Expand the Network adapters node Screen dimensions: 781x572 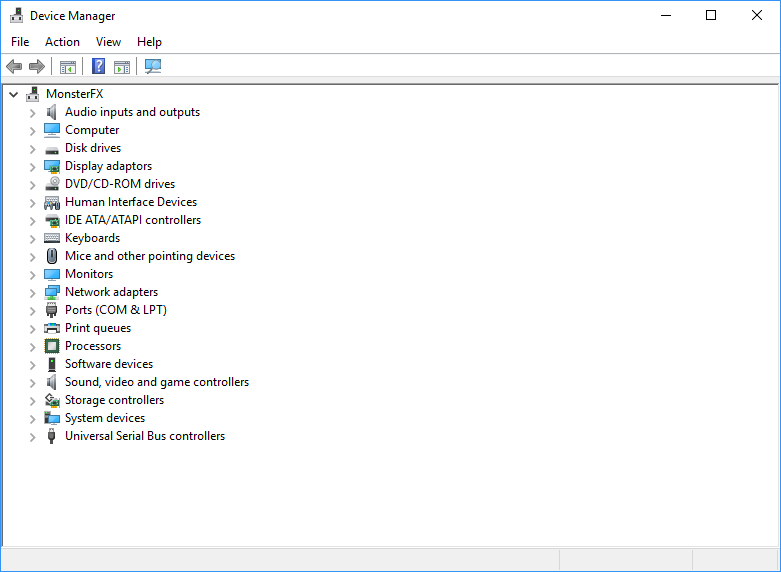click(32, 292)
